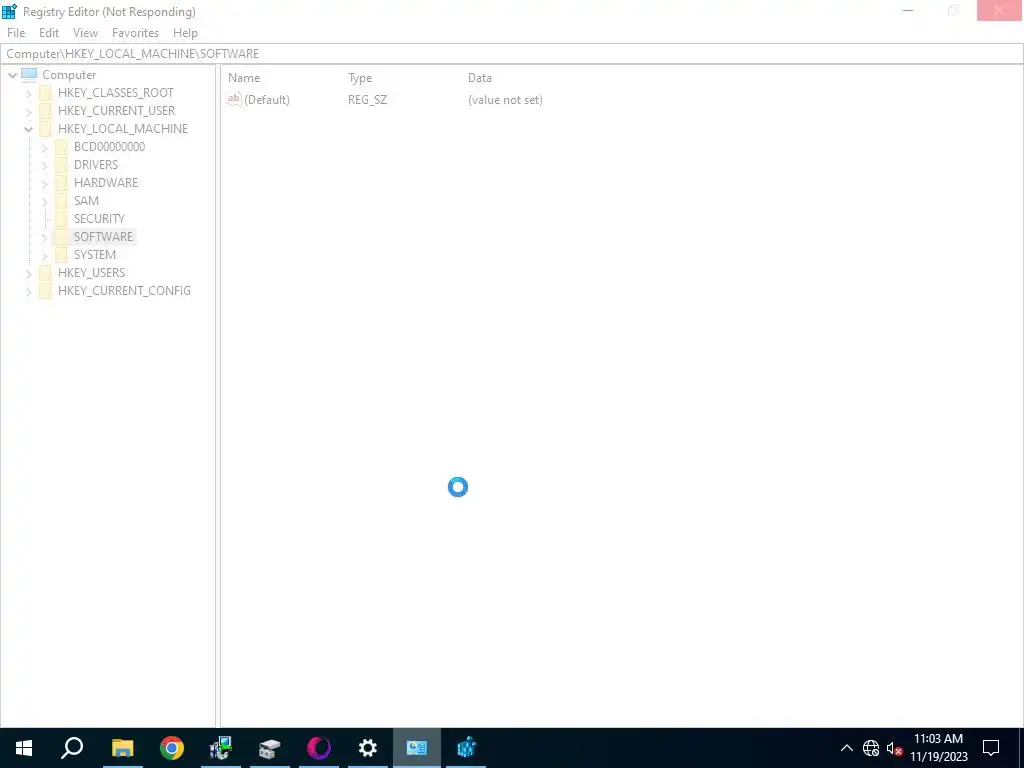The width and height of the screenshot is (1024, 768).
Task: Open taskbar Search
Action: 72,748
